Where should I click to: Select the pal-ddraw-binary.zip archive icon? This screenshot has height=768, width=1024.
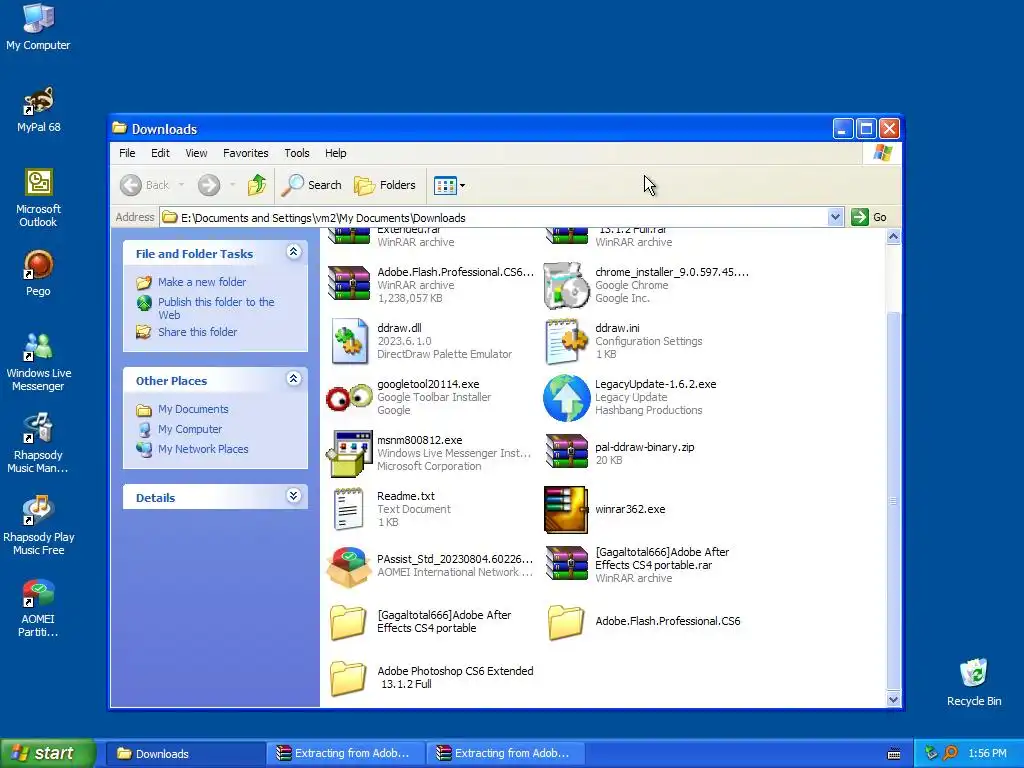click(x=566, y=452)
